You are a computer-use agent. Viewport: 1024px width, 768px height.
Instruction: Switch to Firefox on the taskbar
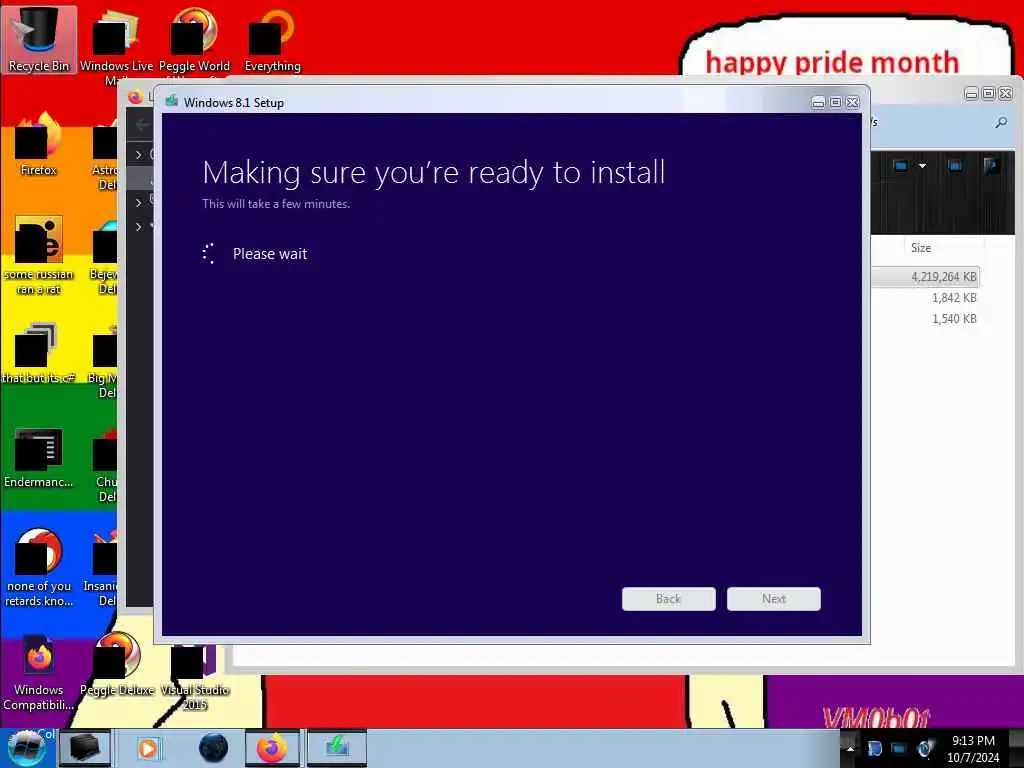[272, 748]
